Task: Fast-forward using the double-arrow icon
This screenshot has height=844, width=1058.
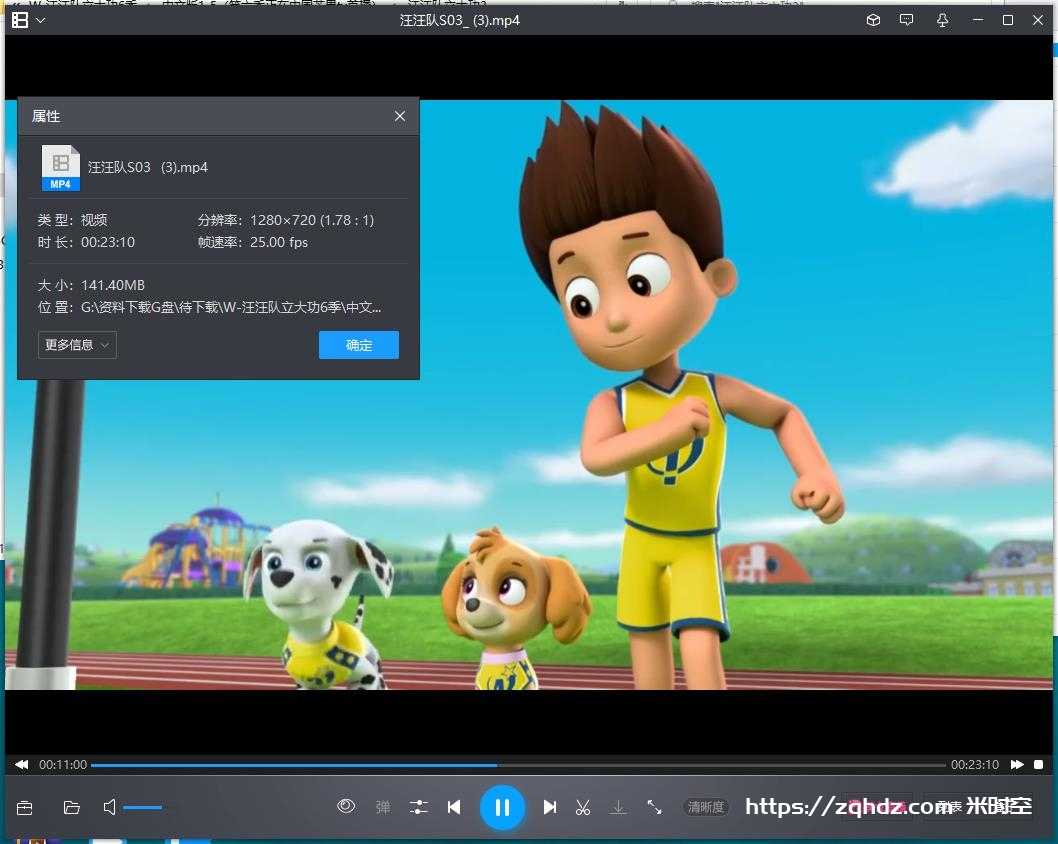Action: [1017, 764]
